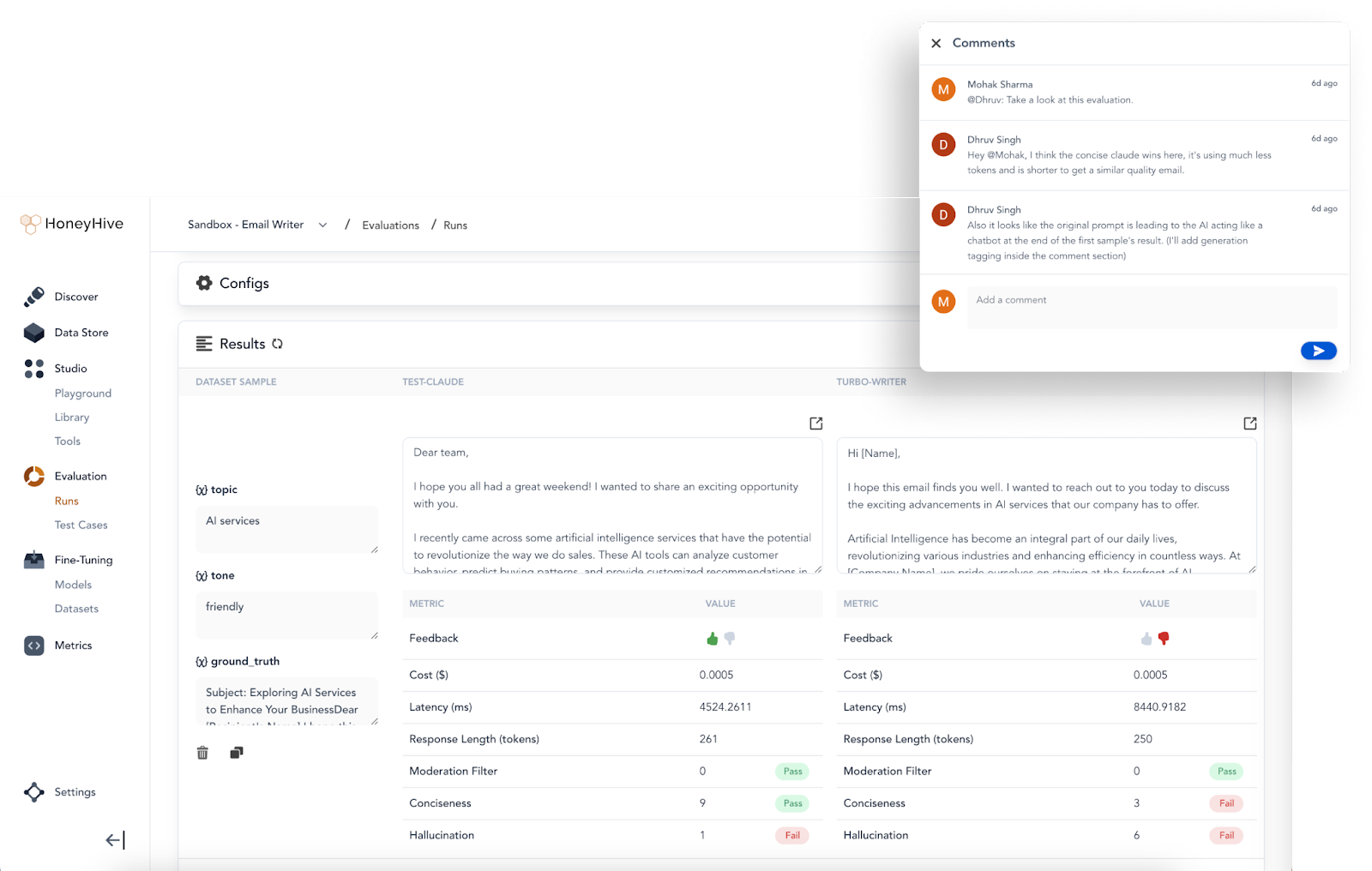
Task: Select the Discover sidebar icon
Action: coord(33,296)
